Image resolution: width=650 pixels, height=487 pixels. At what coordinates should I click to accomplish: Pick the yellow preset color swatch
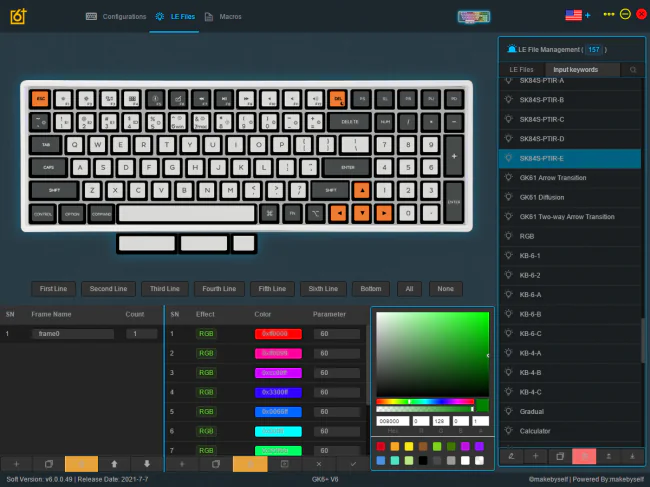(x=409, y=446)
